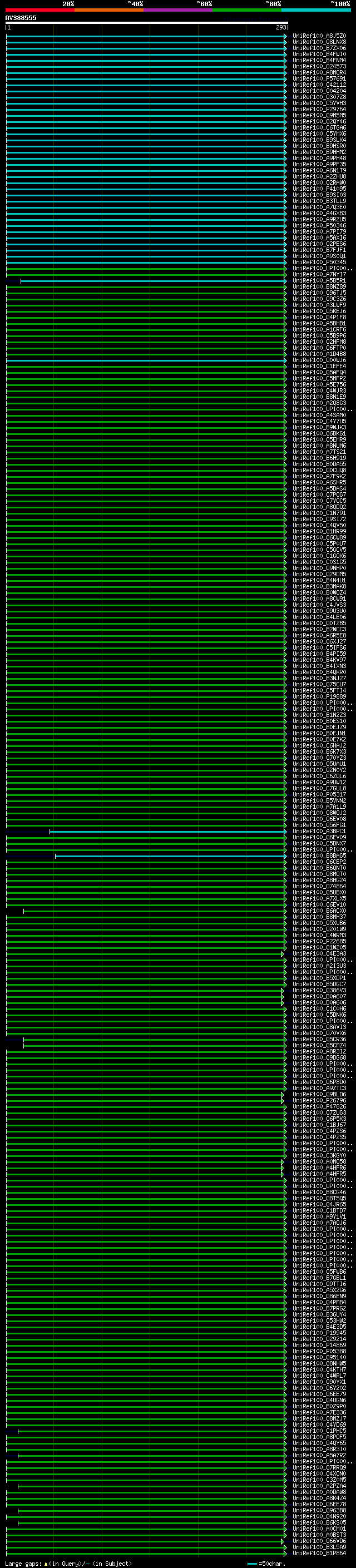Select the UniRef100_P50346 label
The image size is (356, 1568).
[x=319, y=226]
